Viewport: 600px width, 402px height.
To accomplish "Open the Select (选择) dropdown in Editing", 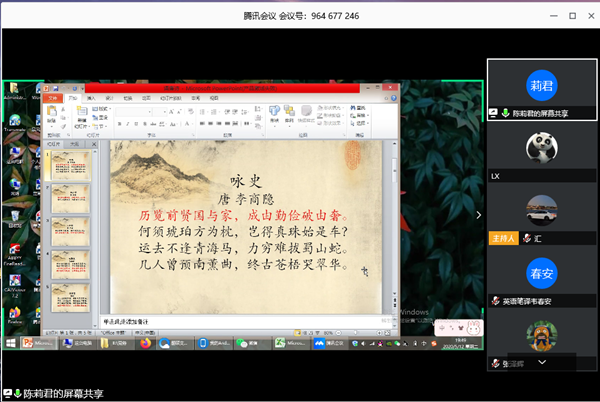I will 360,123.
